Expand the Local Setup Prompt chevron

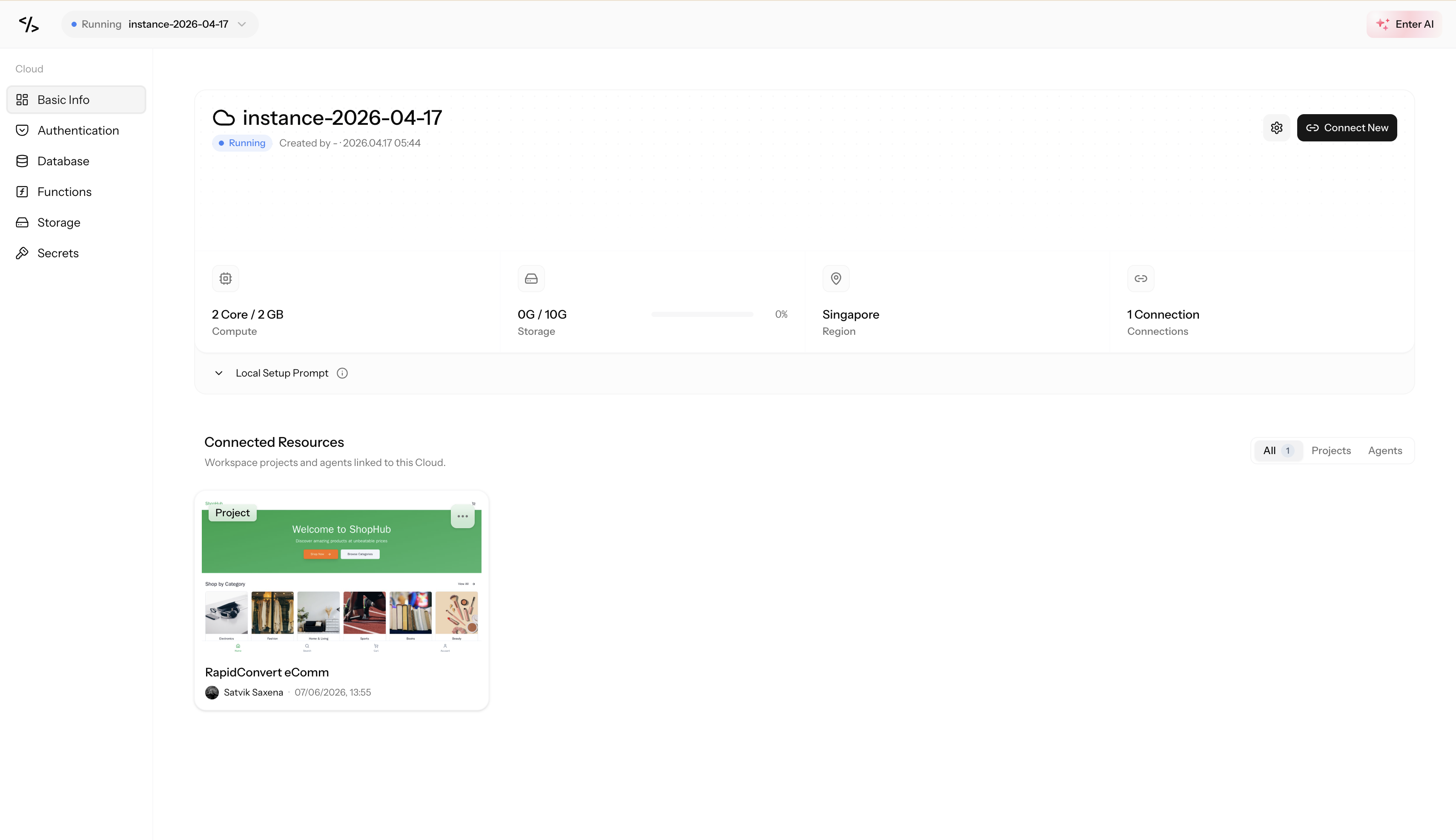click(x=218, y=373)
